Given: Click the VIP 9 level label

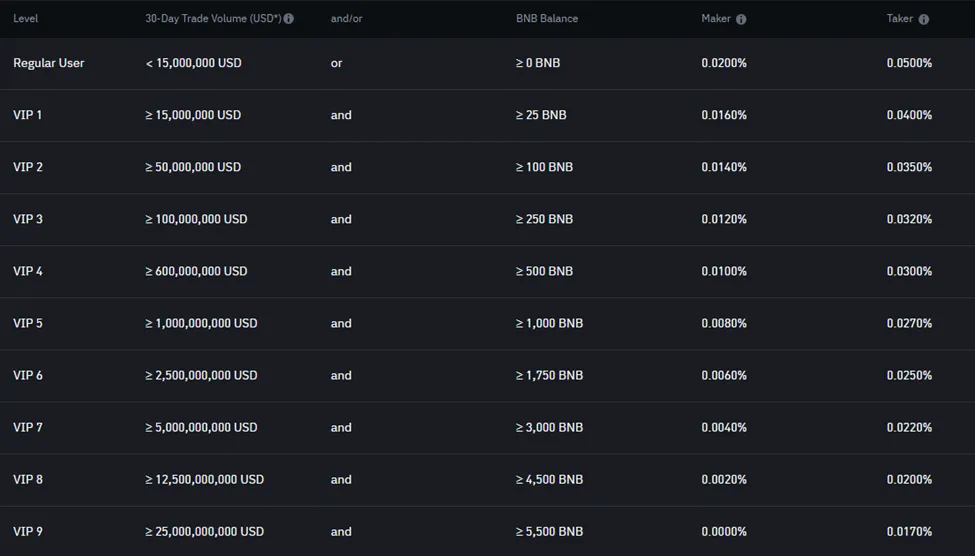Looking at the screenshot, I should click(28, 532).
